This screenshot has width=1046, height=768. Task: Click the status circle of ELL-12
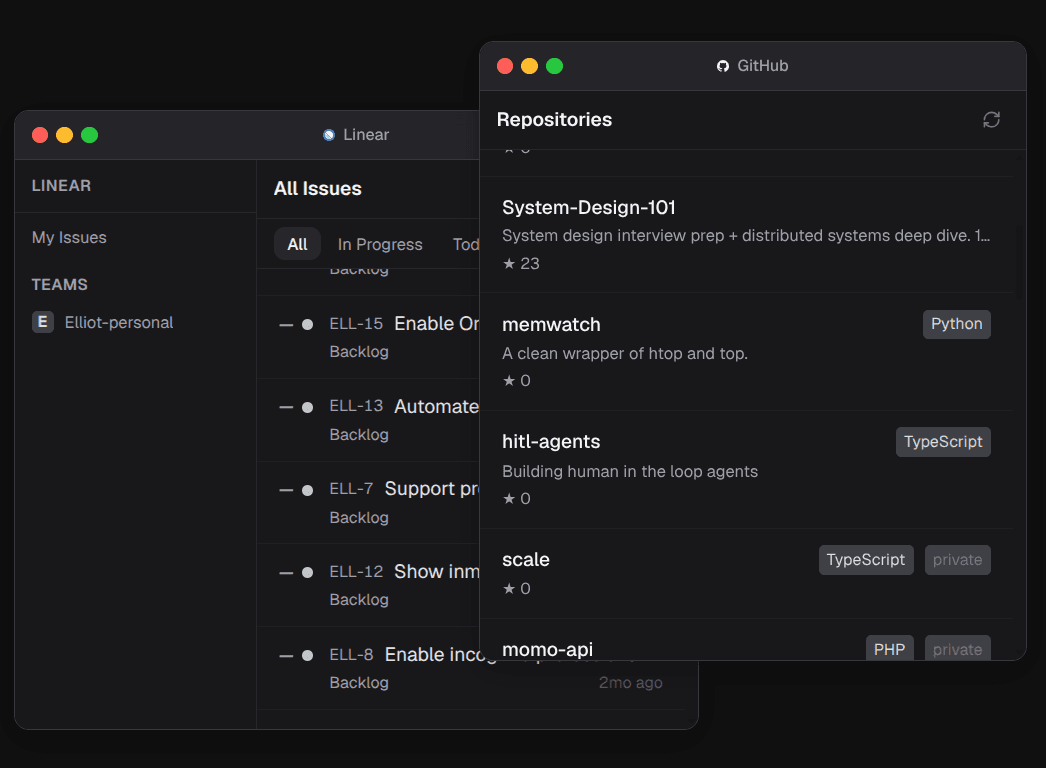[308, 572]
